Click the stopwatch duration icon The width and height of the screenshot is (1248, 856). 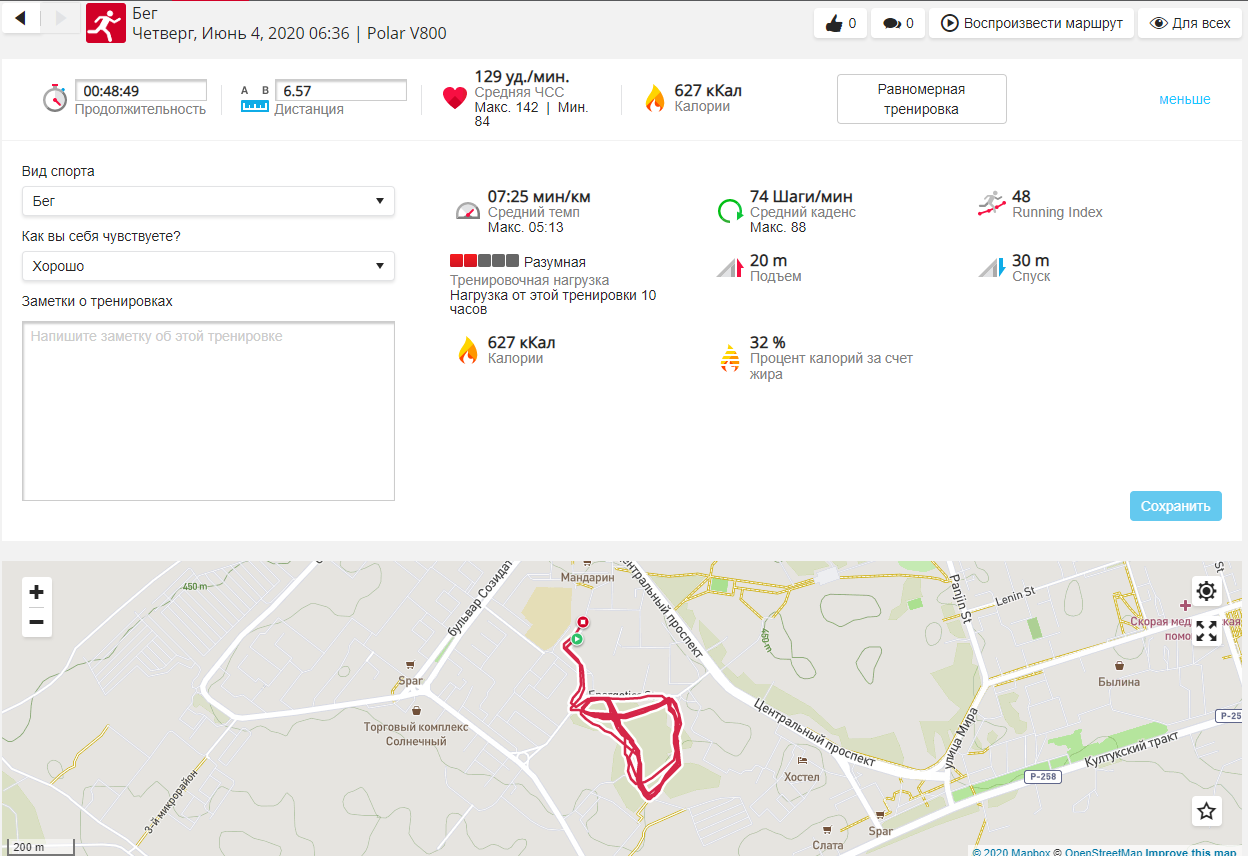tap(55, 98)
